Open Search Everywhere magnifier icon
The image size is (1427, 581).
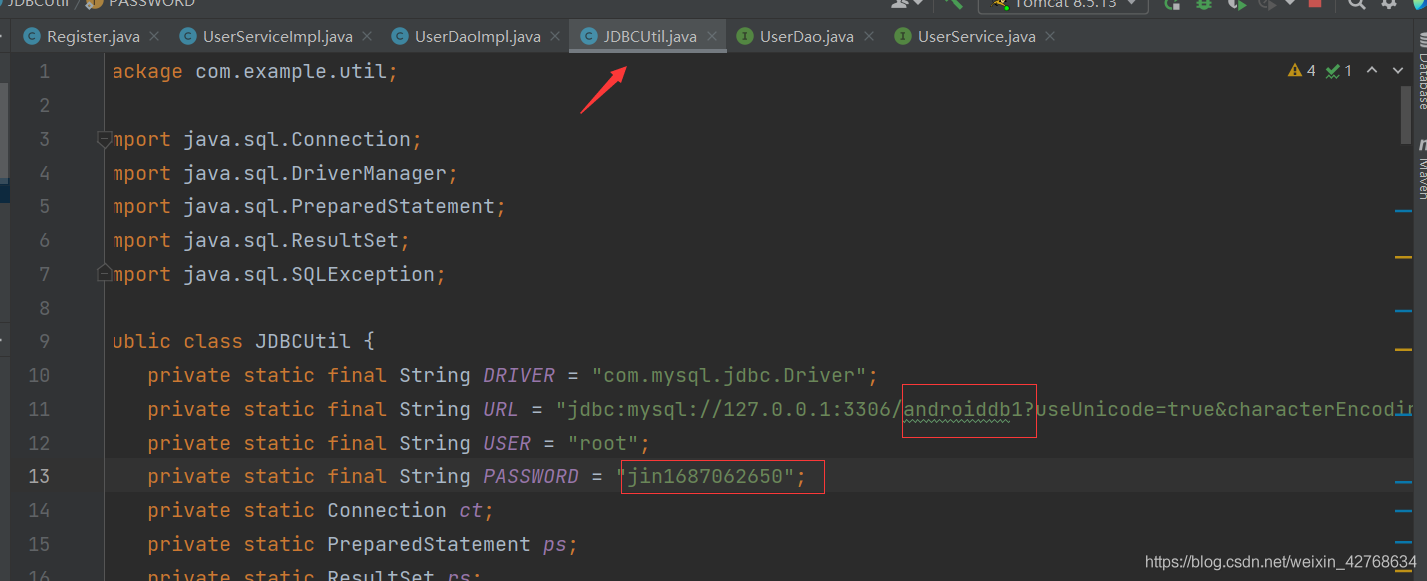coord(1358,4)
